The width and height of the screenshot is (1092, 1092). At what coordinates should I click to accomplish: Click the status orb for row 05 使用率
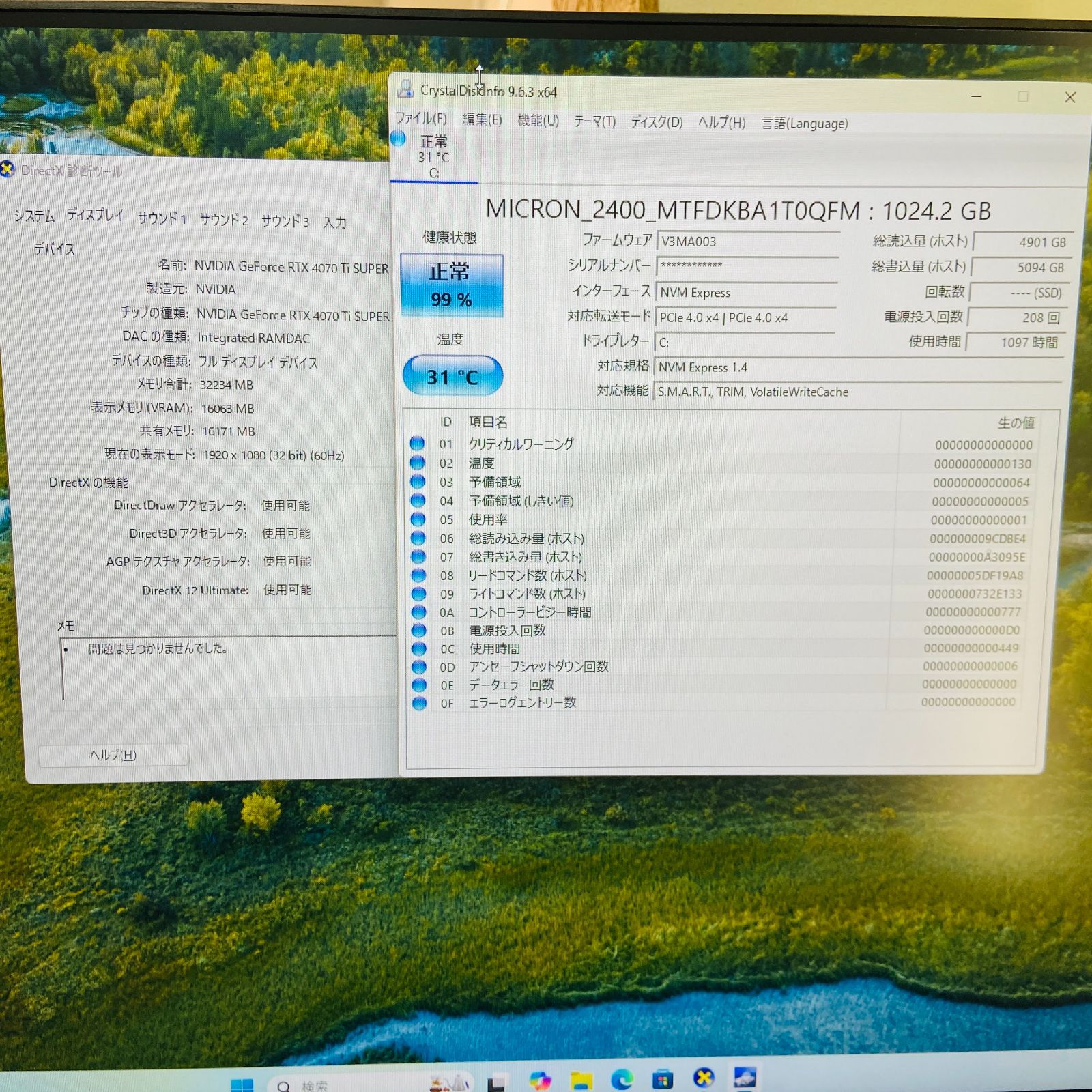(418, 519)
